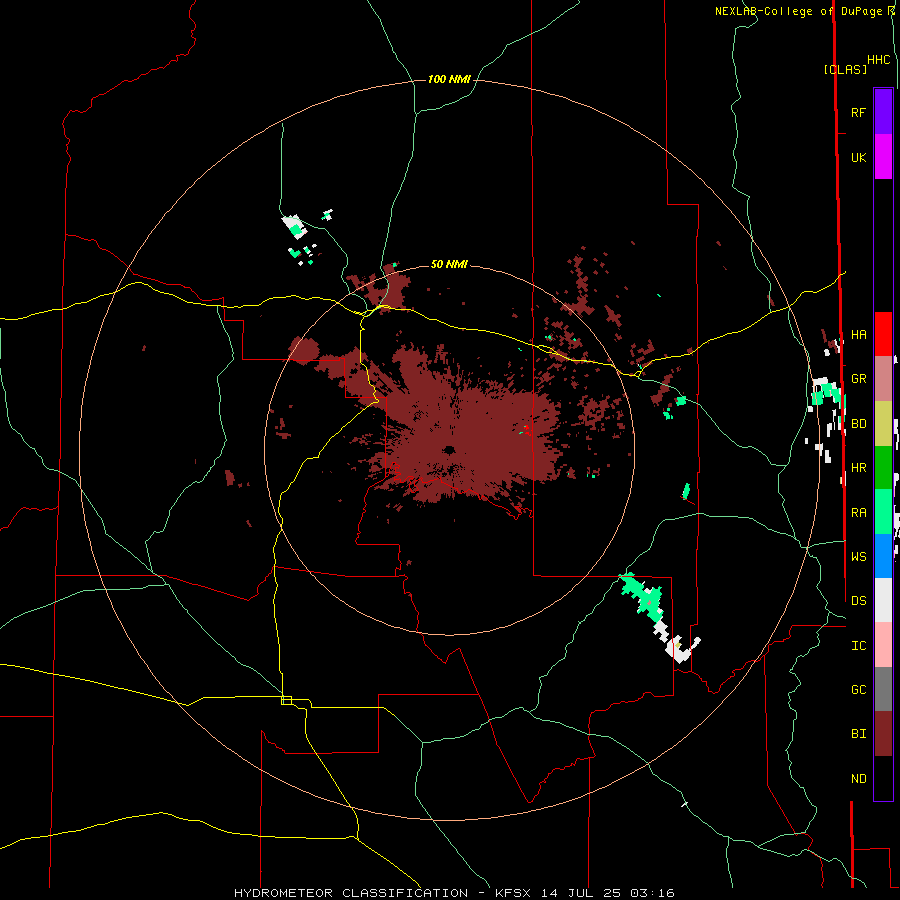The width and height of the screenshot is (900, 900).
Task: Click the small yellow highway junction square marker
Action: [286, 700]
